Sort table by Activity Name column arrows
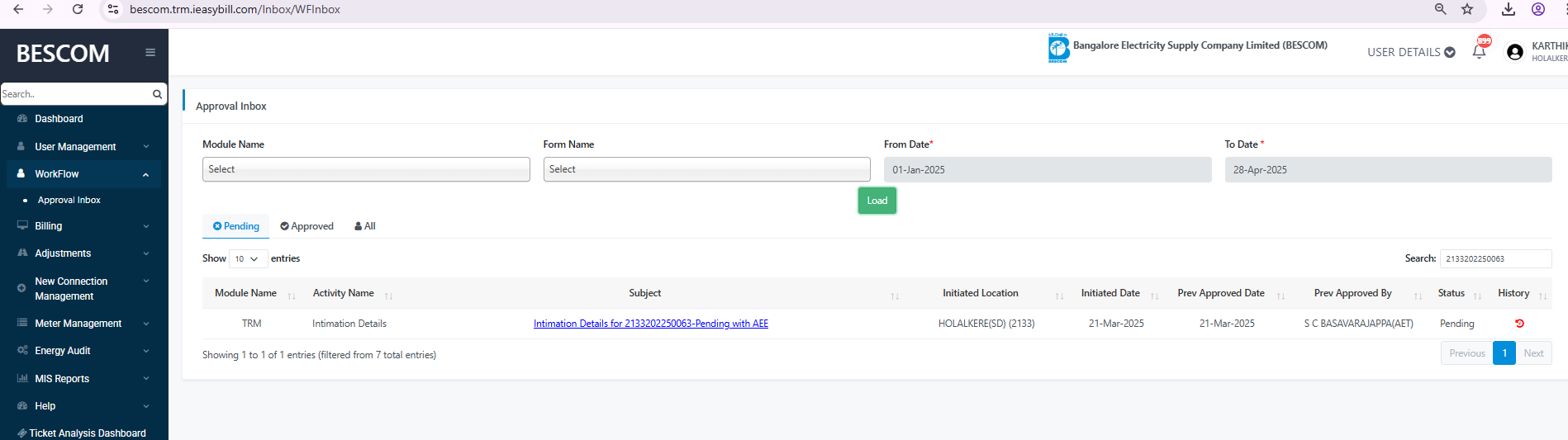The width and height of the screenshot is (1568, 440). click(x=388, y=296)
